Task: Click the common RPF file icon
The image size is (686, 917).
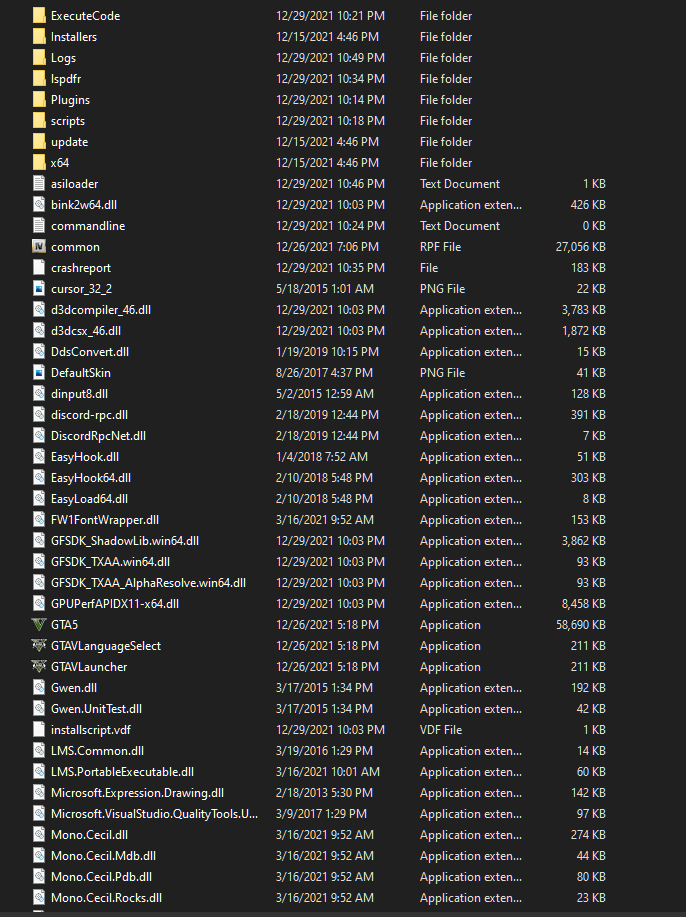Action: pos(39,247)
